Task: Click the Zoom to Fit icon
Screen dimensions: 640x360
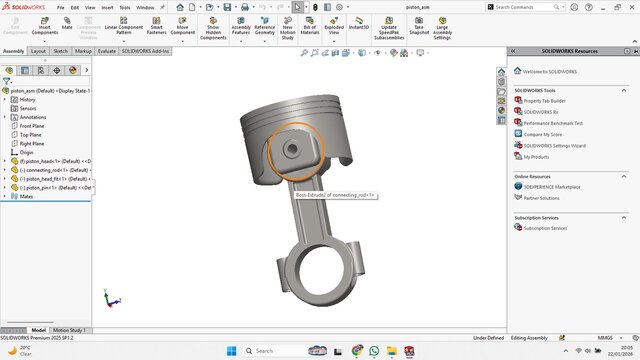Action: (304, 53)
